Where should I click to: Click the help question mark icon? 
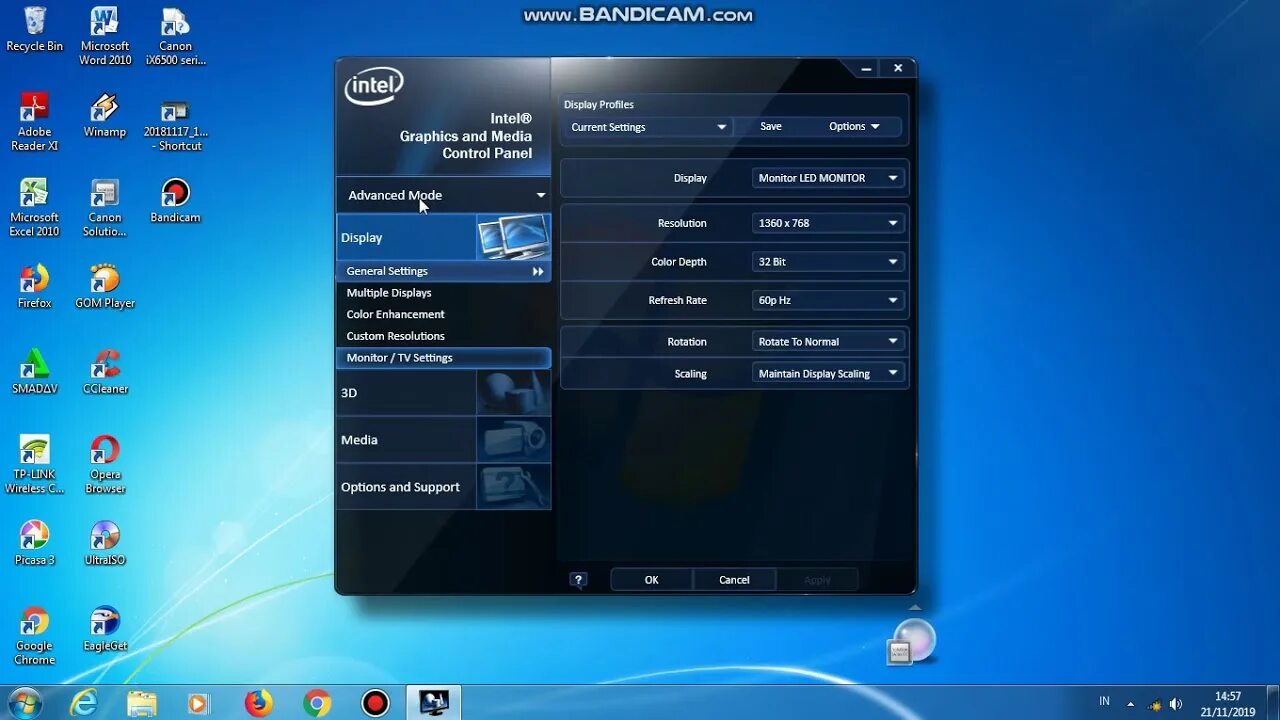(578, 580)
